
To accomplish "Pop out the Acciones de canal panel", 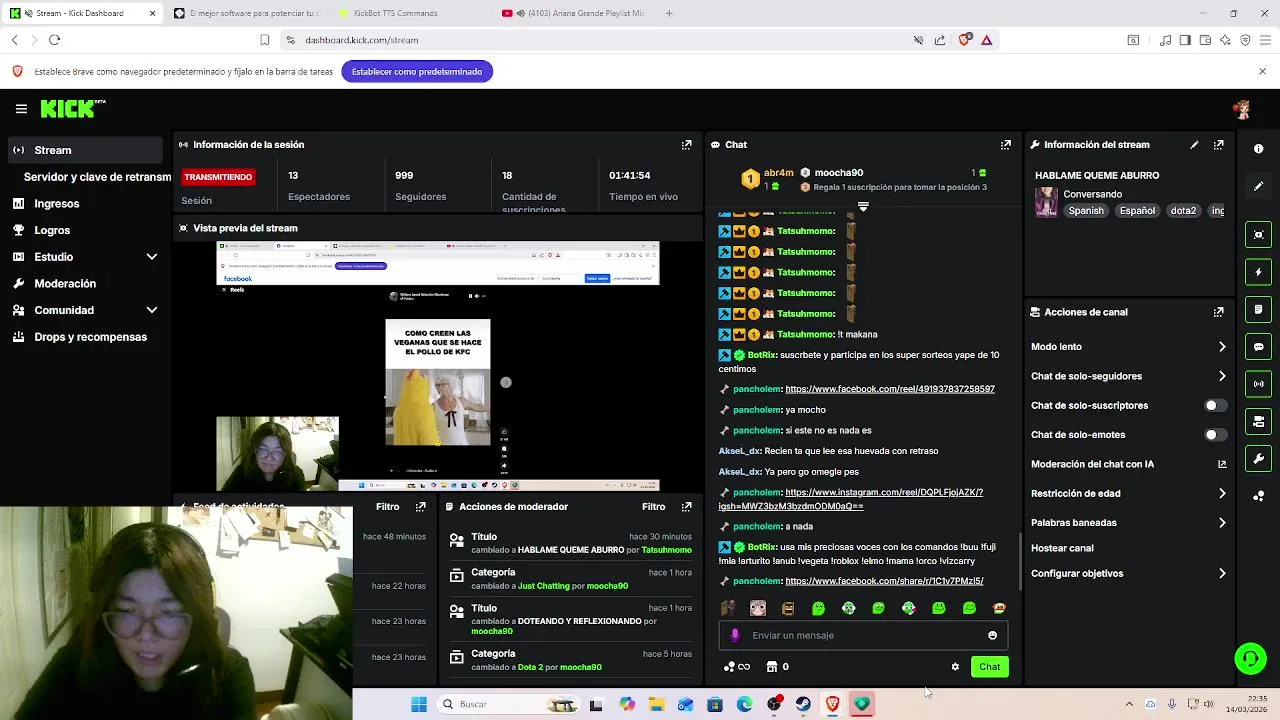I will click(x=1218, y=312).
